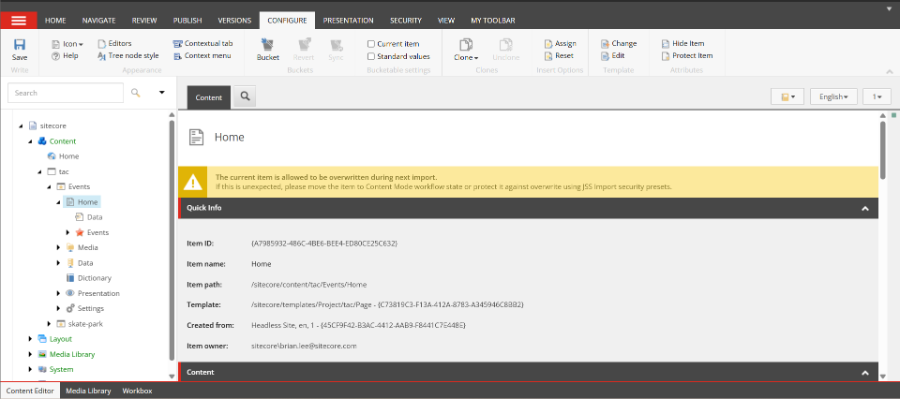Click Protect Item attribute
Image resolution: width=900 pixels, height=399 pixels.
tap(687, 56)
